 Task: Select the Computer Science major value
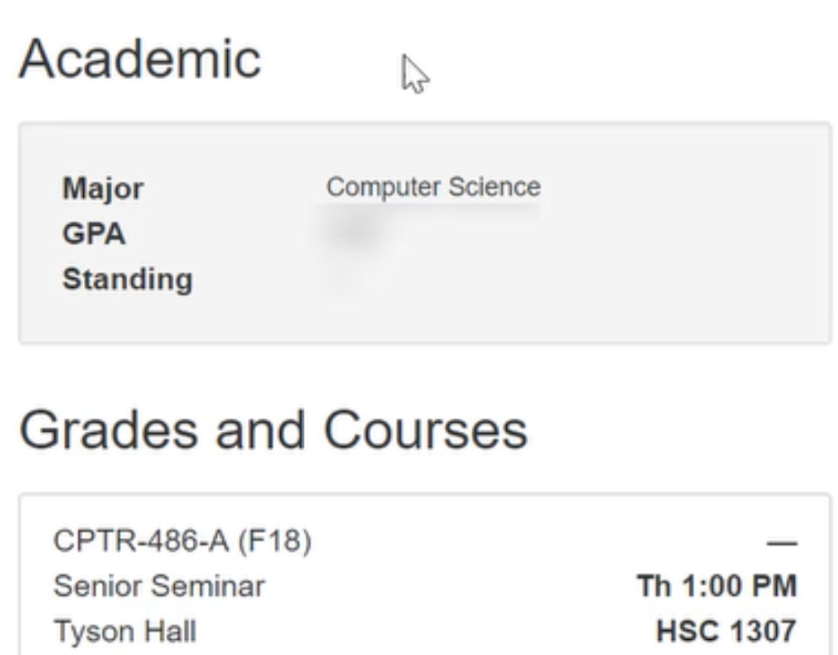coord(433,187)
